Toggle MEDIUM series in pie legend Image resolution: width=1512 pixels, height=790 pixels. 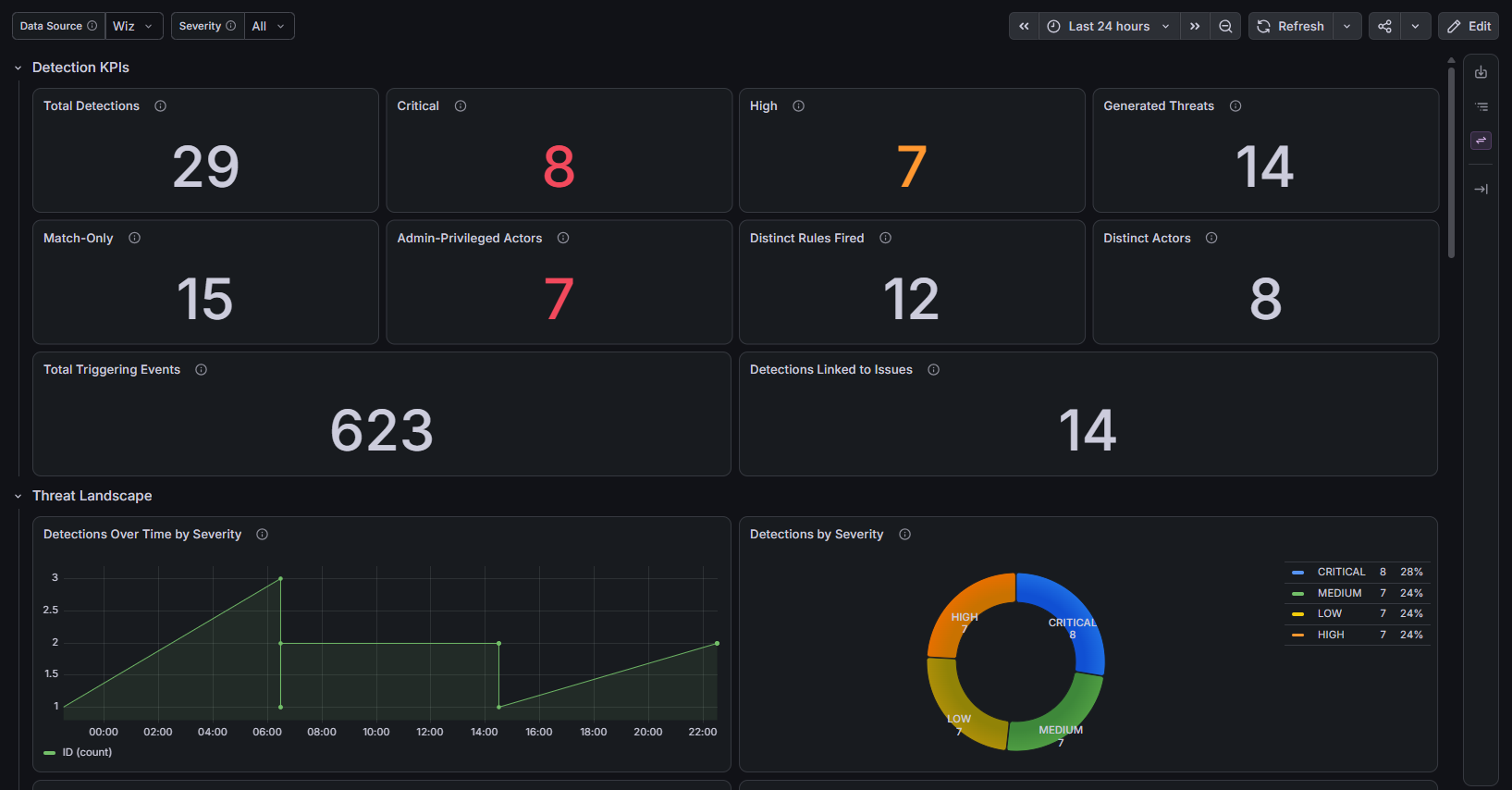[x=1339, y=593]
